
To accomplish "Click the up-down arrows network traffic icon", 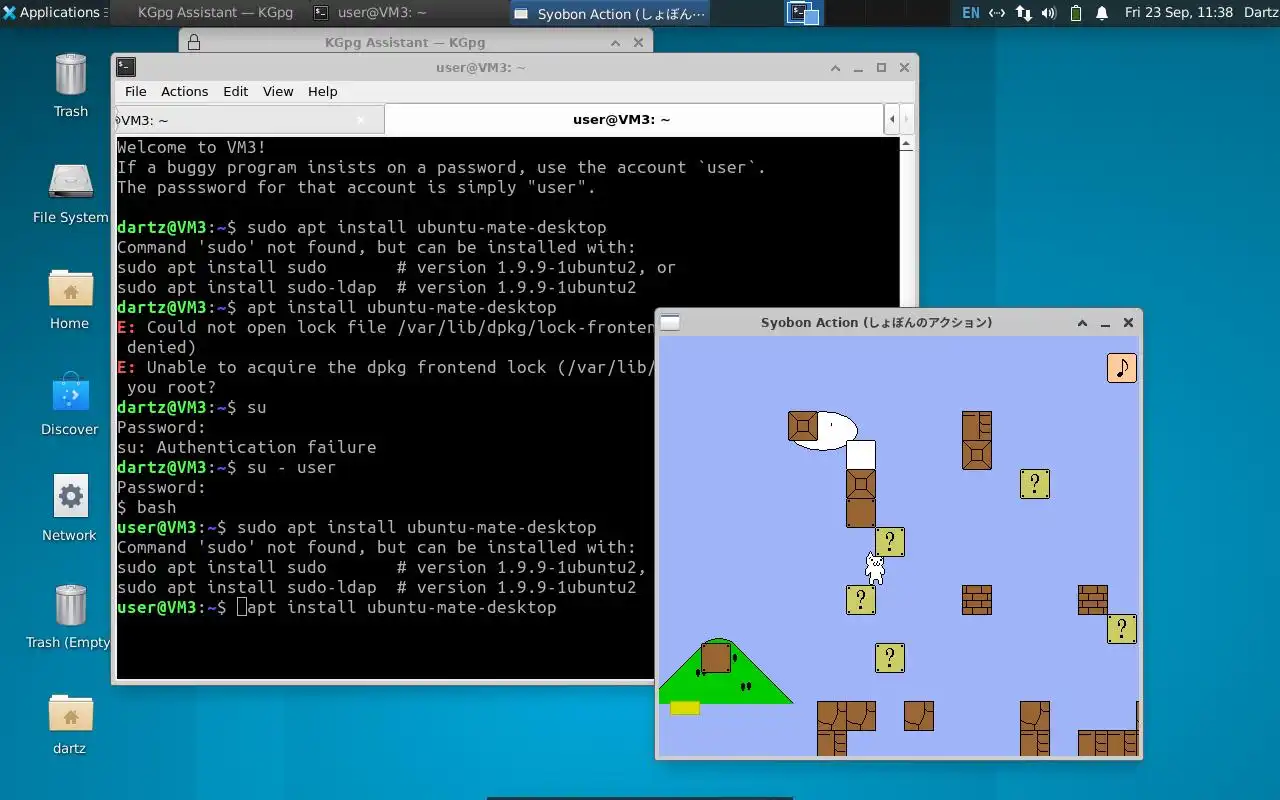I will pos(1023,13).
